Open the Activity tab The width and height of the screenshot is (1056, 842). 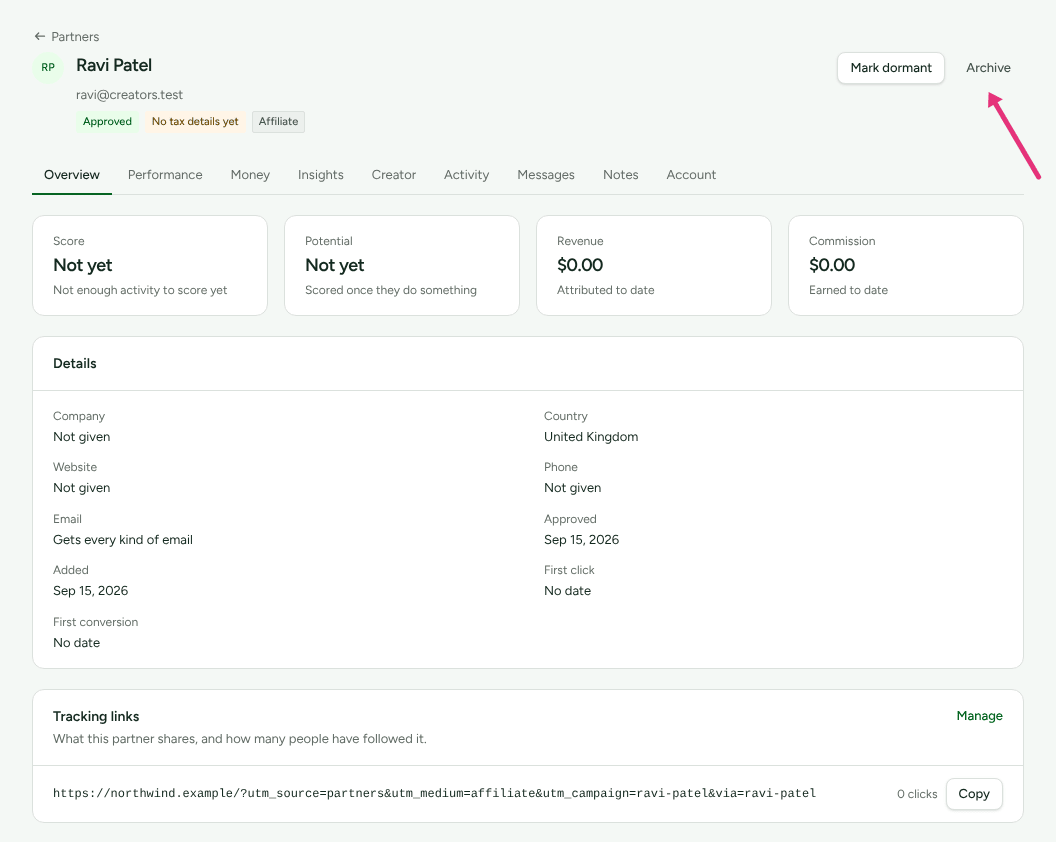[466, 174]
